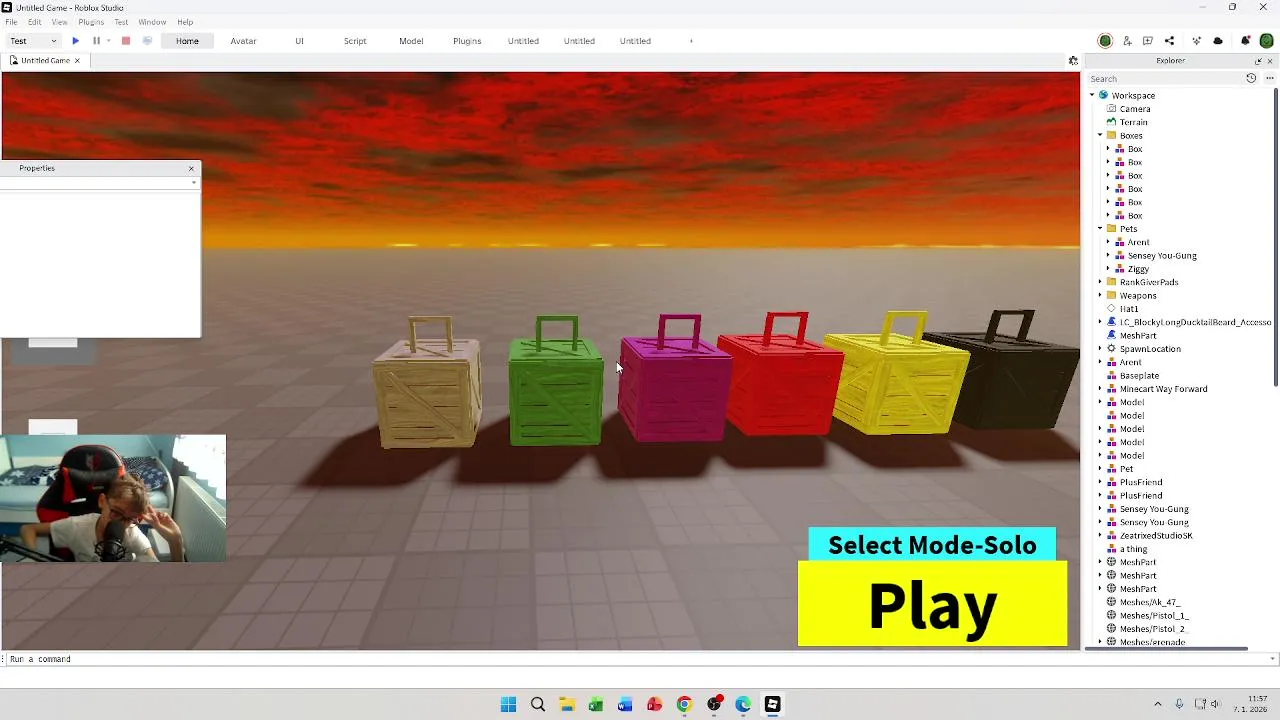Click the viewport settings icon

(1073, 61)
